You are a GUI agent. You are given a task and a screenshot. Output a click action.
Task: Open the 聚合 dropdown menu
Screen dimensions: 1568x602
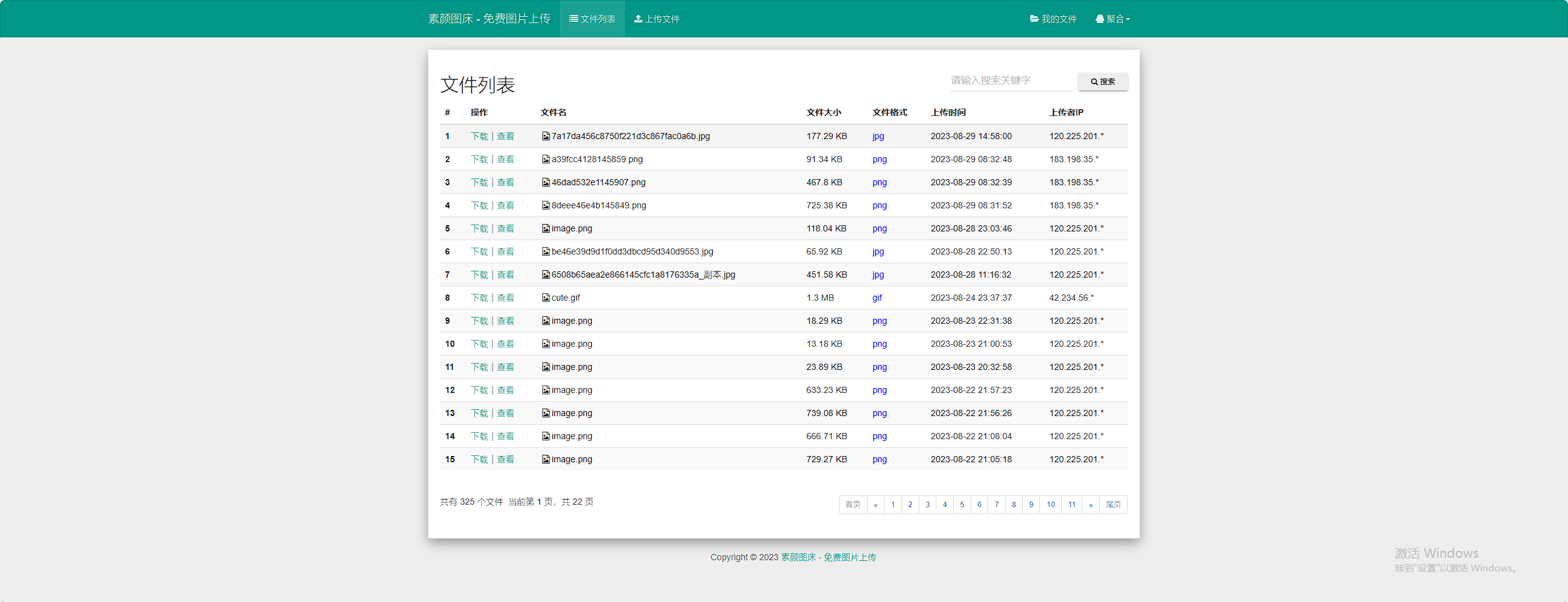pyautogui.click(x=1114, y=19)
